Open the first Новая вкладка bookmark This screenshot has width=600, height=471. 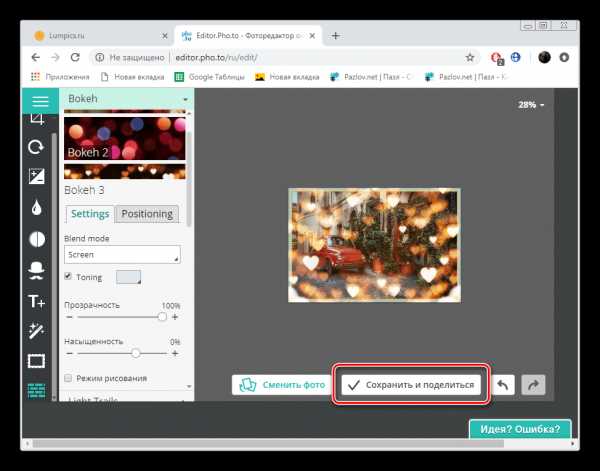pos(132,77)
